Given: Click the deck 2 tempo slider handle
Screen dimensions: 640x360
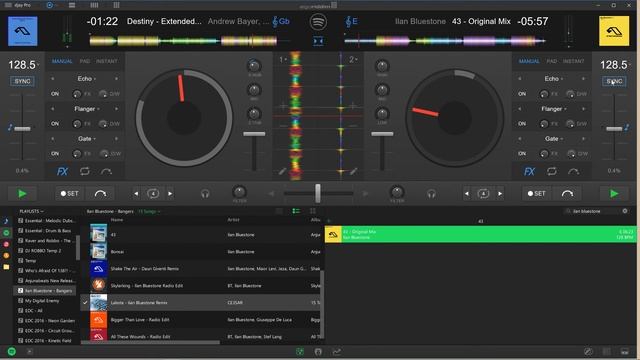Looking at the screenshot, I should tap(614, 129).
